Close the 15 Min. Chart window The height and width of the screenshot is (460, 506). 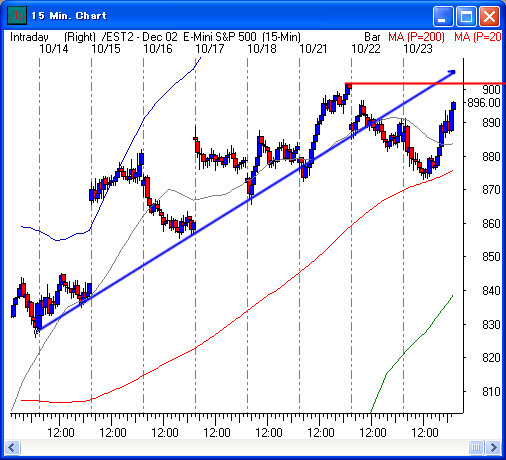click(x=489, y=16)
